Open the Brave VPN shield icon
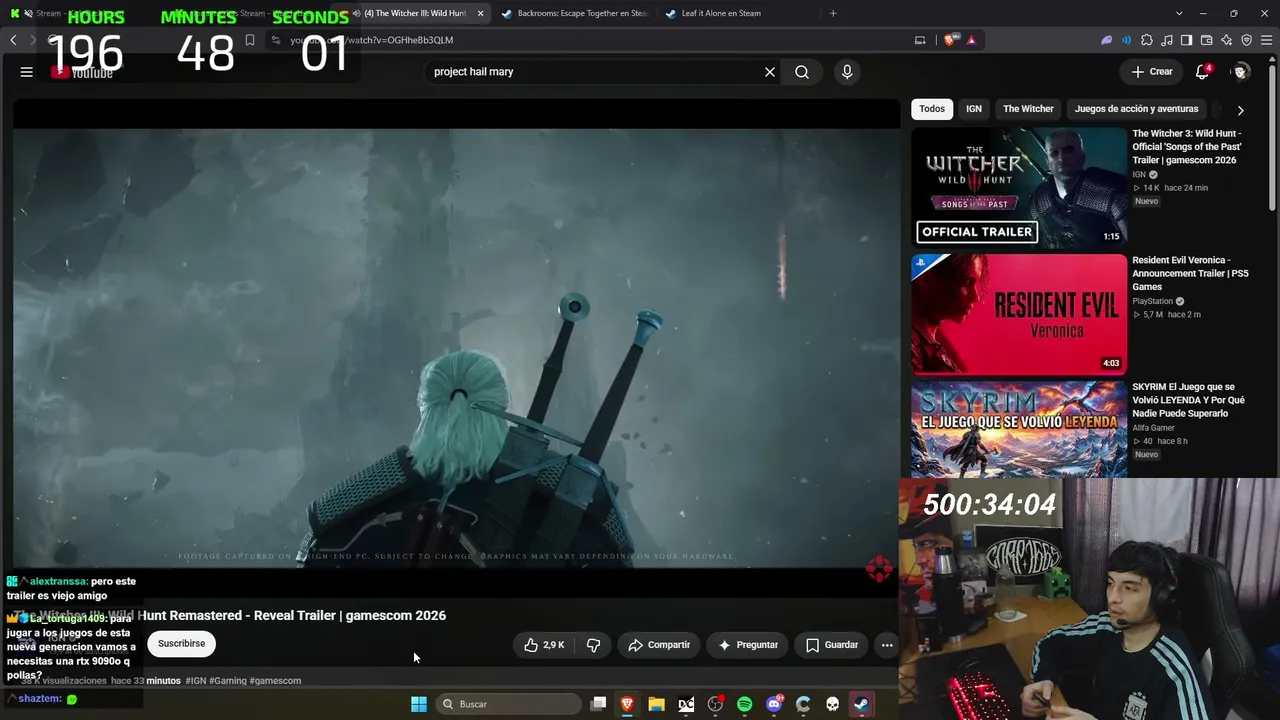1280x720 pixels. pyautogui.click(x=1246, y=40)
